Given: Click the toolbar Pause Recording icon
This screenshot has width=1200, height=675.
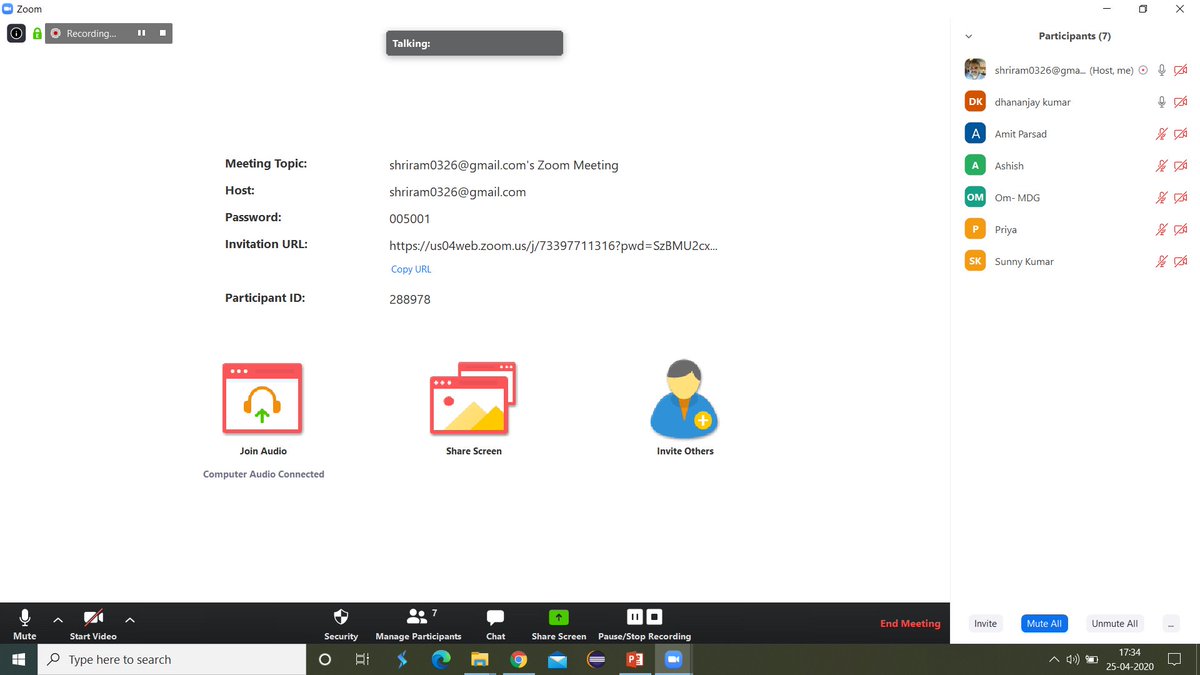Looking at the screenshot, I should (634, 617).
